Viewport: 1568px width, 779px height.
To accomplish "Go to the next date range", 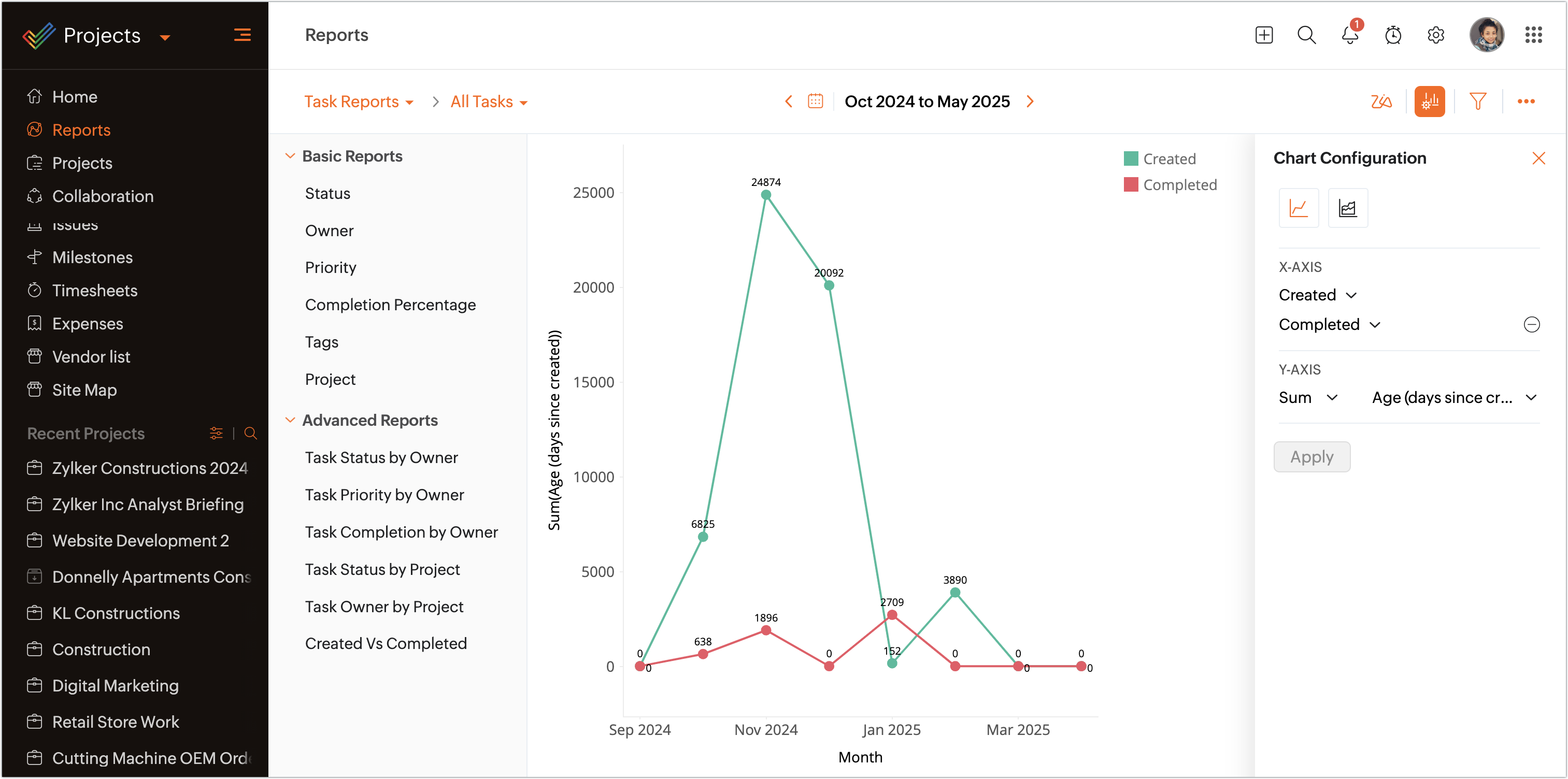I will (1030, 102).
